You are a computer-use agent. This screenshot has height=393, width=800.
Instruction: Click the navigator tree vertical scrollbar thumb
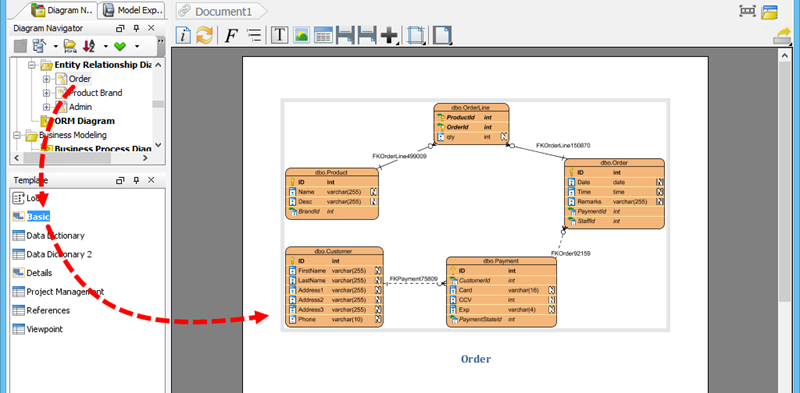click(x=158, y=104)
